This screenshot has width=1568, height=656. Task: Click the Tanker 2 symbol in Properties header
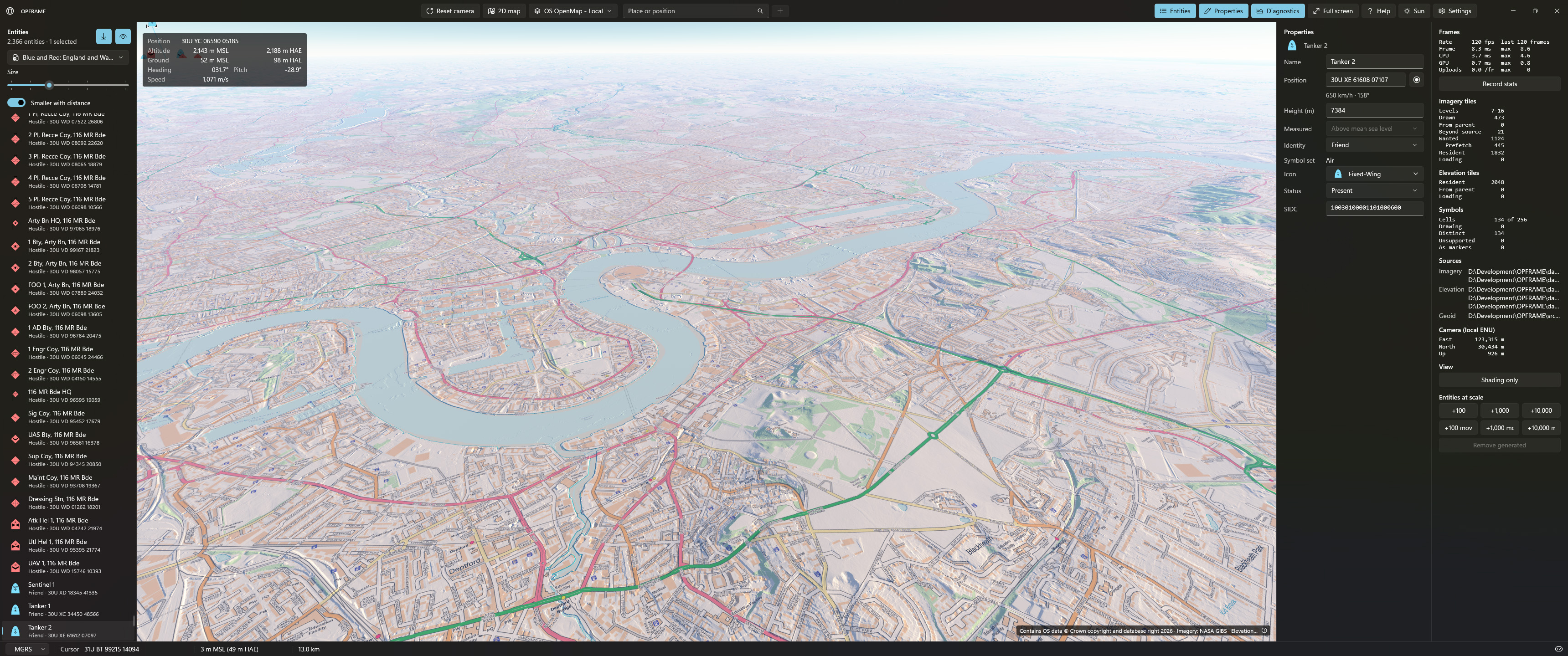click(1292, 46)
